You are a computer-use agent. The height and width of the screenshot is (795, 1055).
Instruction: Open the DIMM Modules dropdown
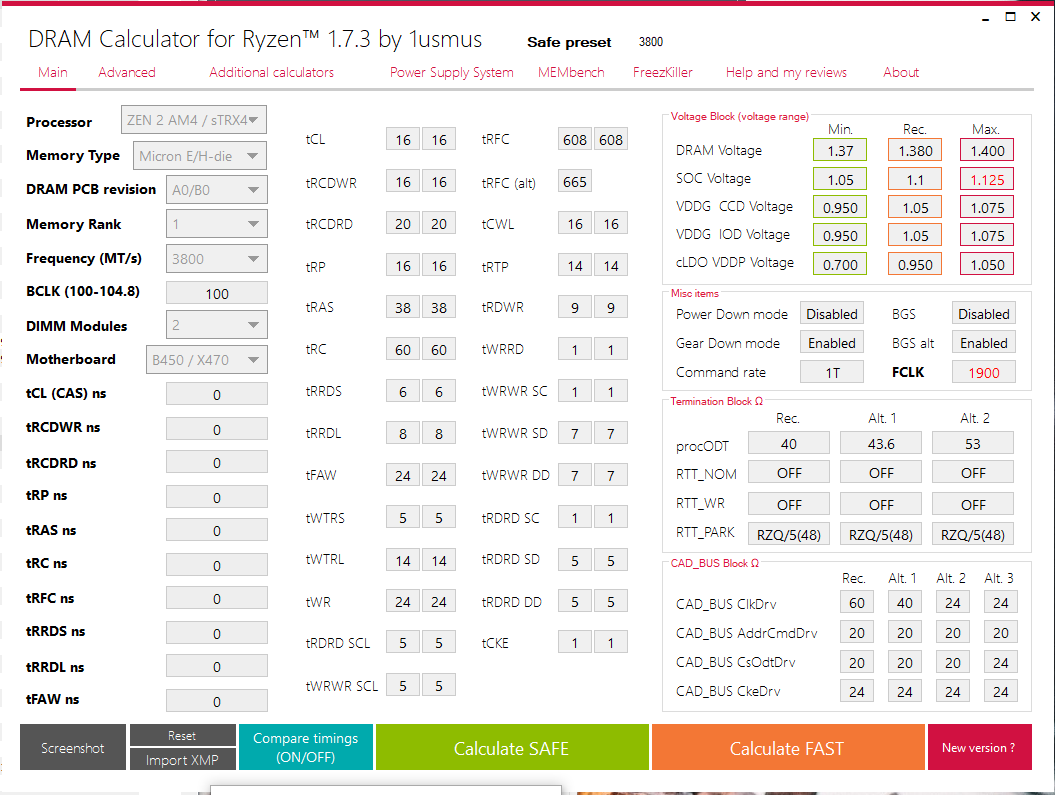click(217, 325)
